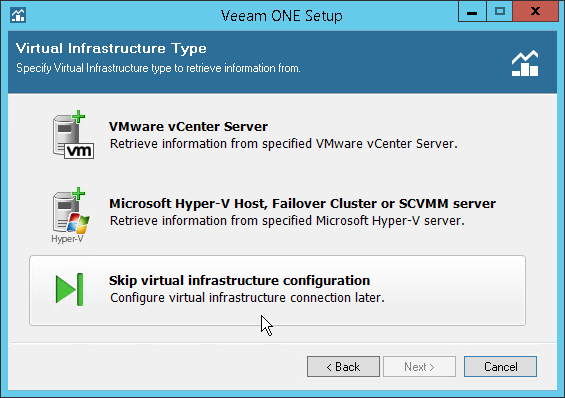565x398 pixels.
Task: Click the Veeam ONE Setup window title text
Action: tap(282, 16)
